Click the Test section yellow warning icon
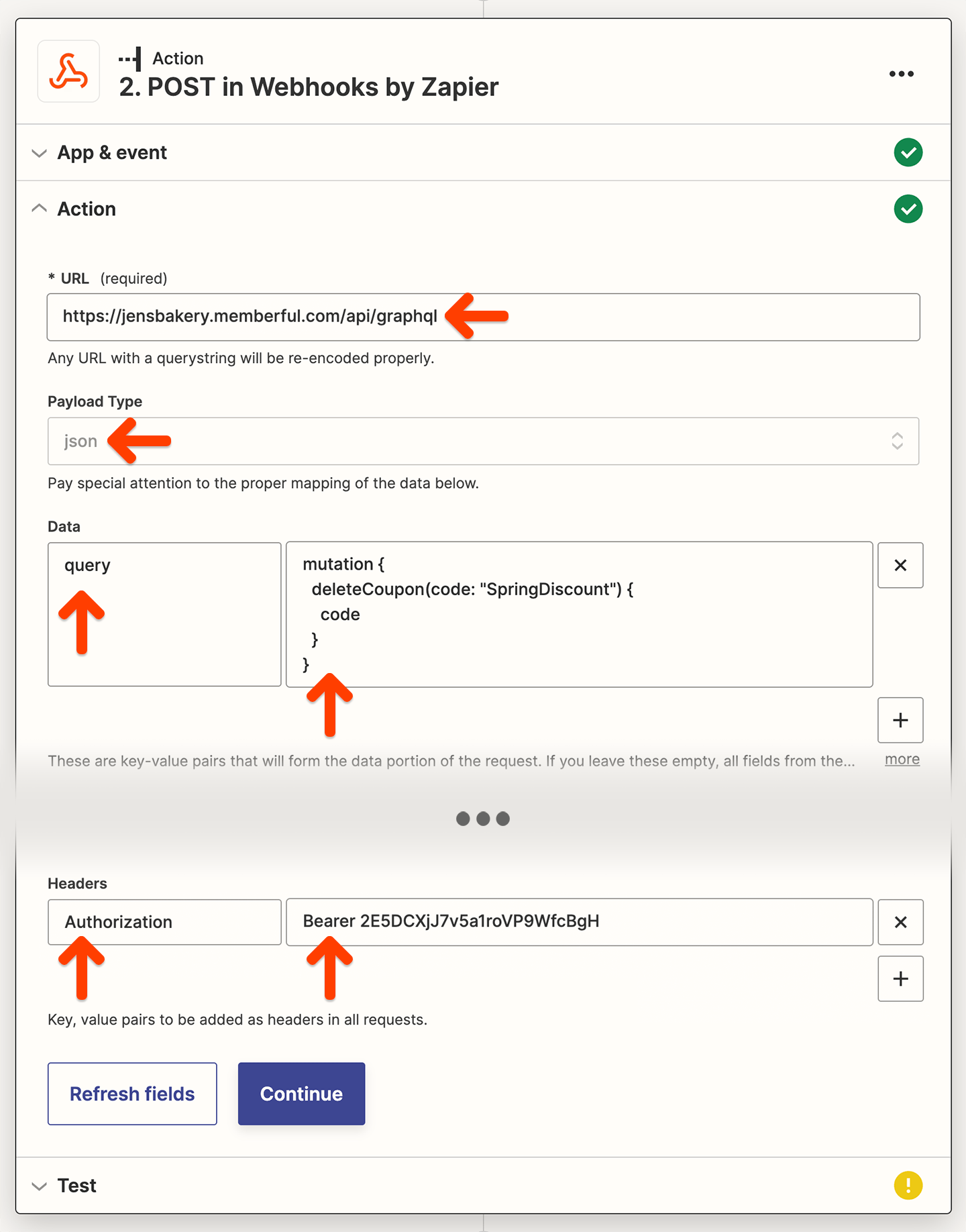The image size is (966, 1232). coord(908,1185)
